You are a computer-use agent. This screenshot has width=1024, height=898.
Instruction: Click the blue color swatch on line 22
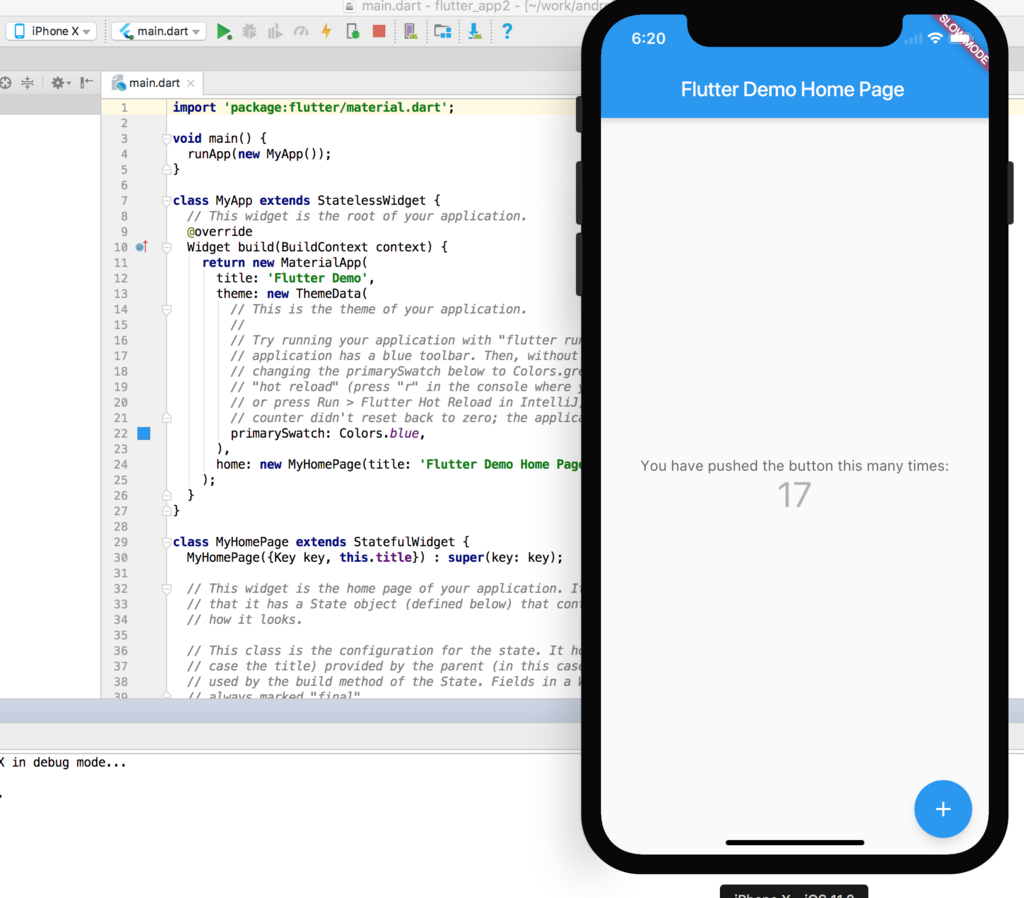pyautogui.click(x=144, y=433)
